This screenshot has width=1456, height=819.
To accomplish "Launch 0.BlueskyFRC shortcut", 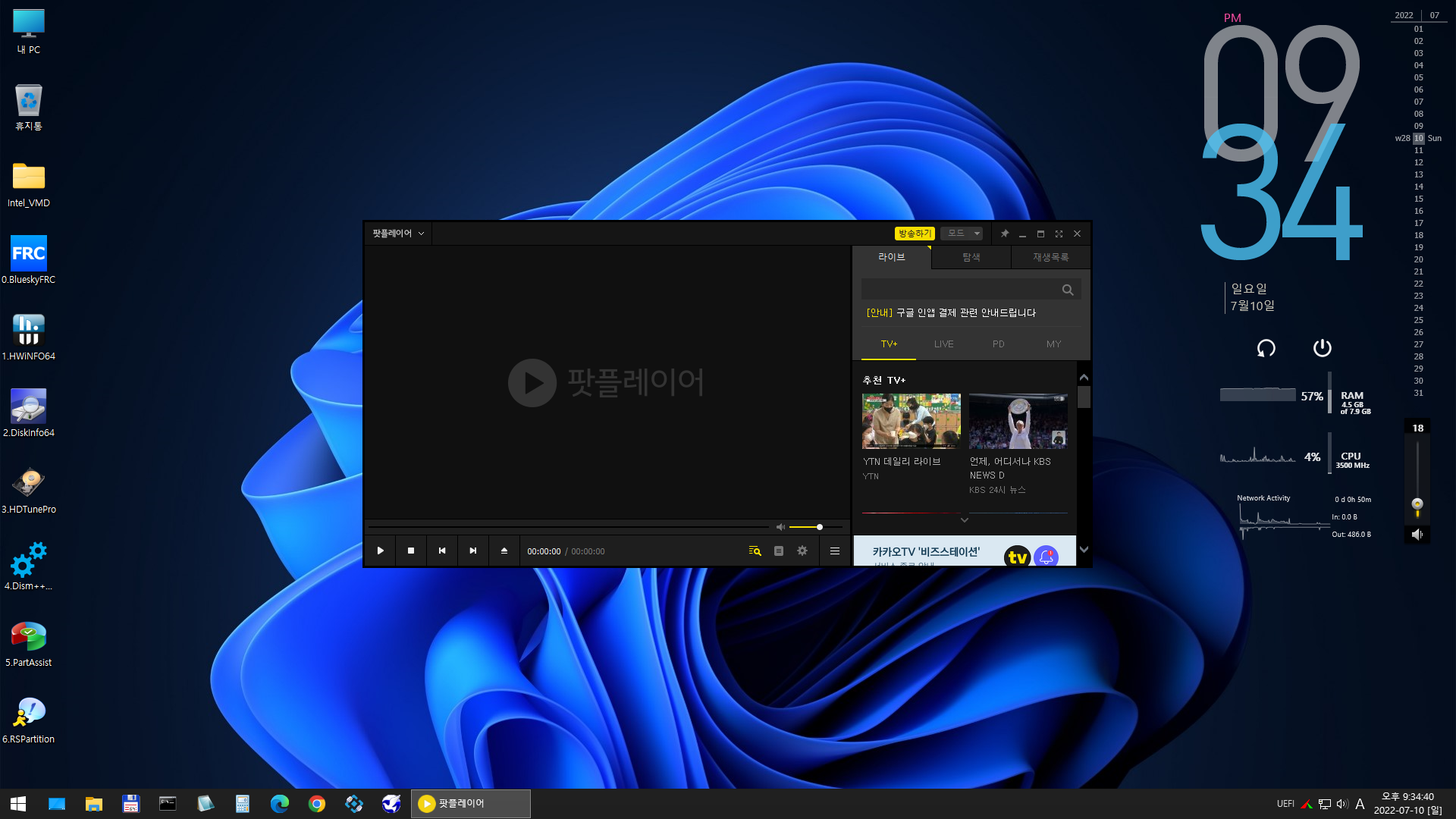I will (x=29, y=260).
